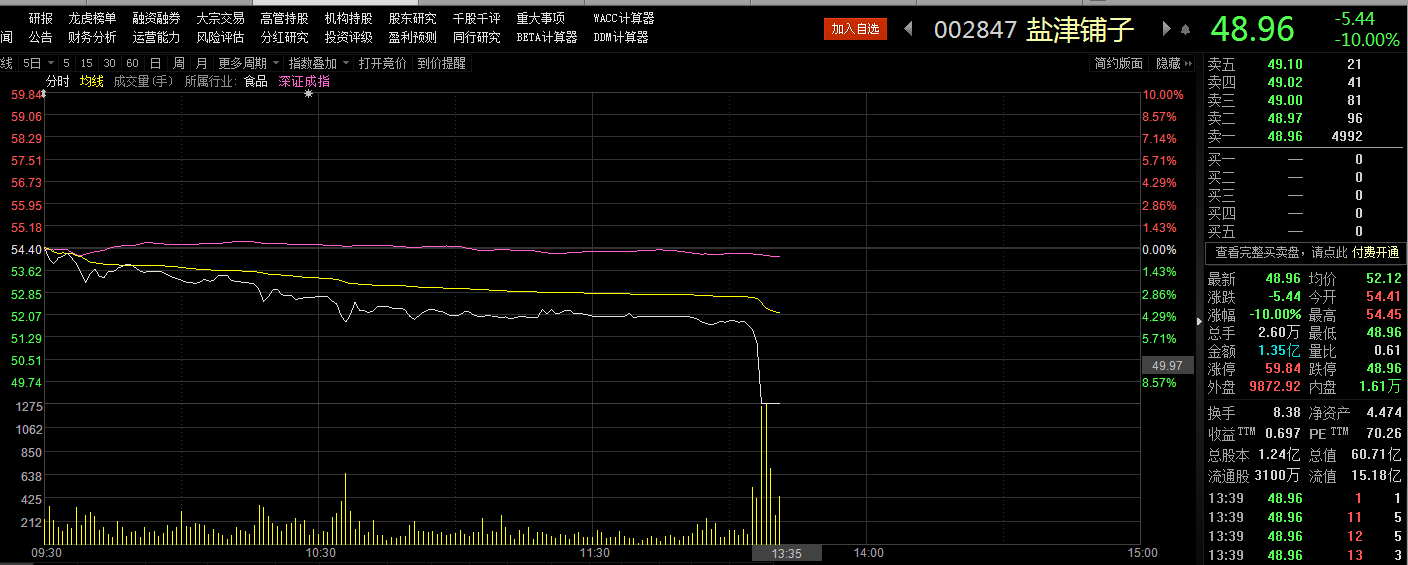1408x565 pixels.
Task: Toggle the 深证成指 index overlay
Action: (304, 81)
